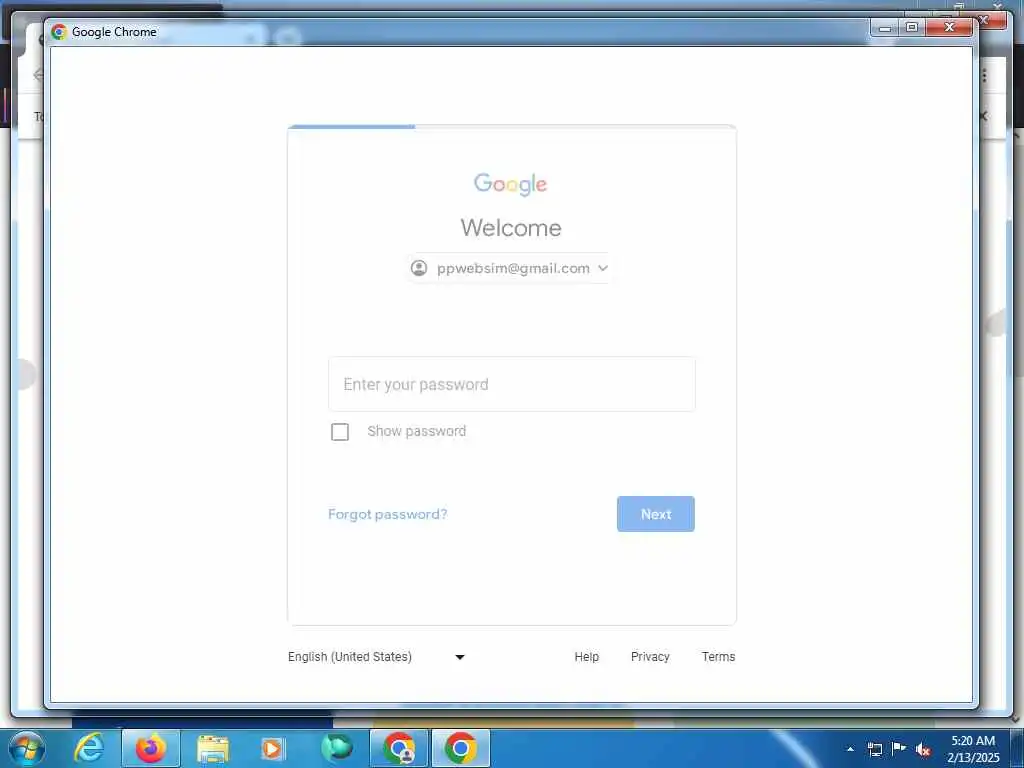
Task: Open the English (United States) language dropdown
Action: coord(376,656)
